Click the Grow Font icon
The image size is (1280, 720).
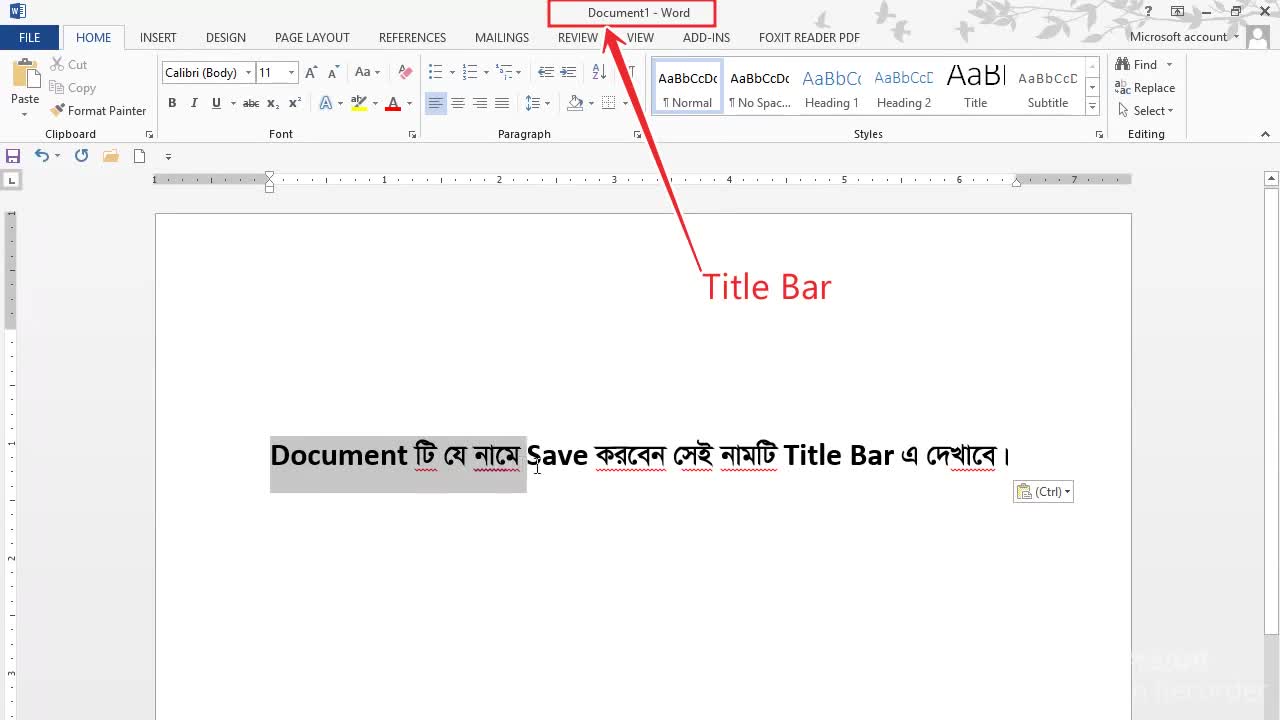[311, 73]
